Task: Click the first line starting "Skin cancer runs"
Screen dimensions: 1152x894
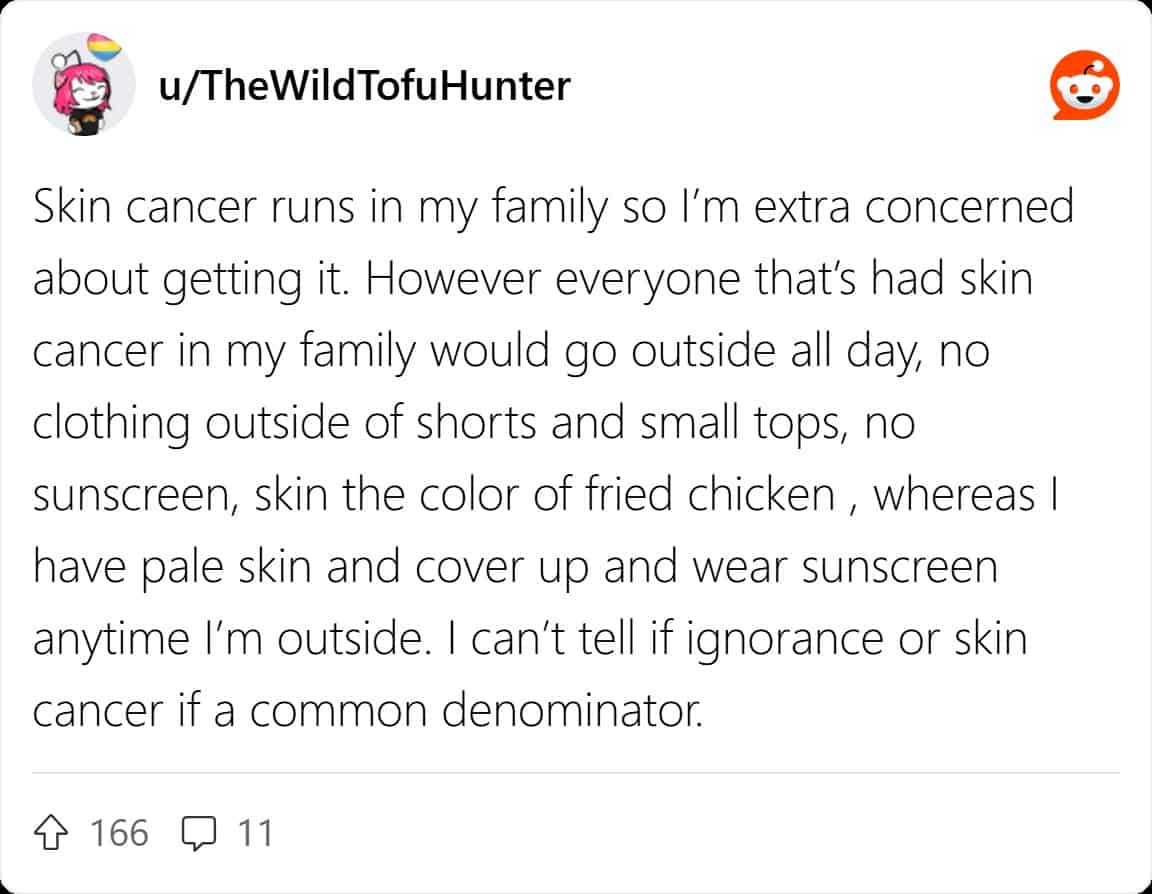Action: click(553, 208)
